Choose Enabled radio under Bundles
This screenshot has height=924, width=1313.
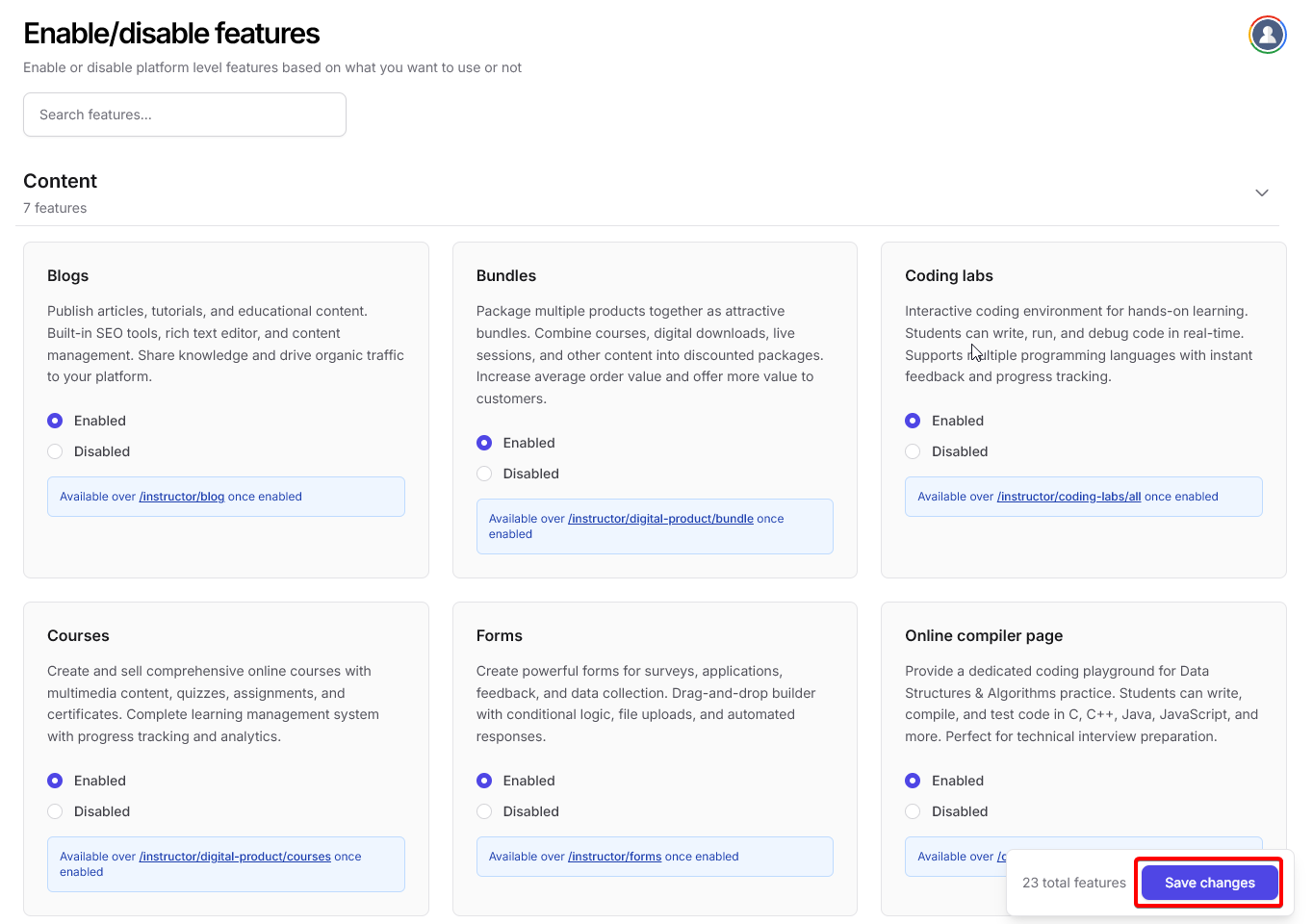484,443
